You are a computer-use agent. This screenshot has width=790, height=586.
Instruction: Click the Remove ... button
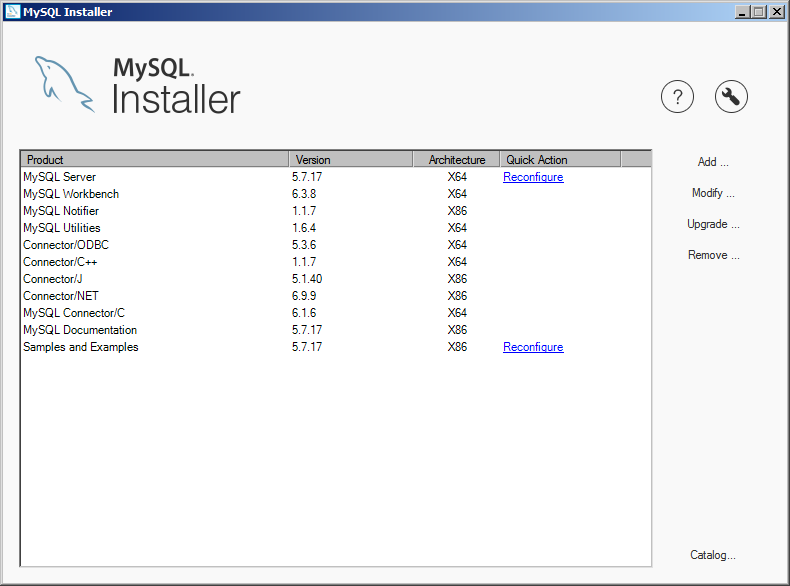[713, 255]
